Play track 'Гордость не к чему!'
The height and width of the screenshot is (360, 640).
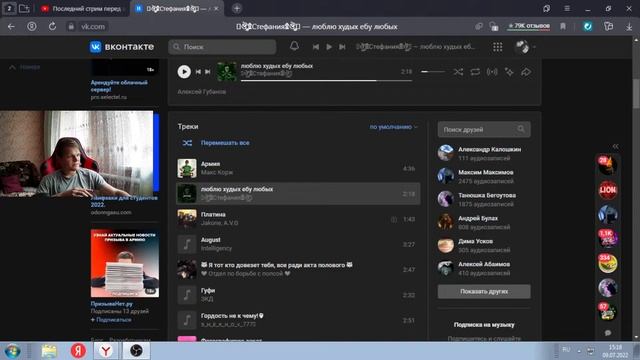(298, 320)
